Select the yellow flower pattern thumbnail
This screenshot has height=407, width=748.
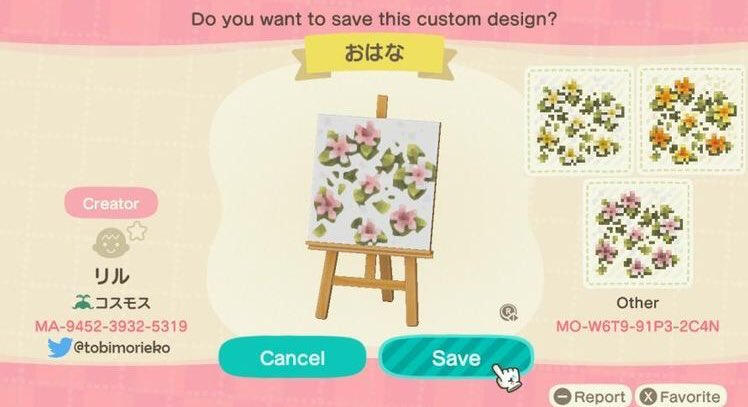[579, 120]
